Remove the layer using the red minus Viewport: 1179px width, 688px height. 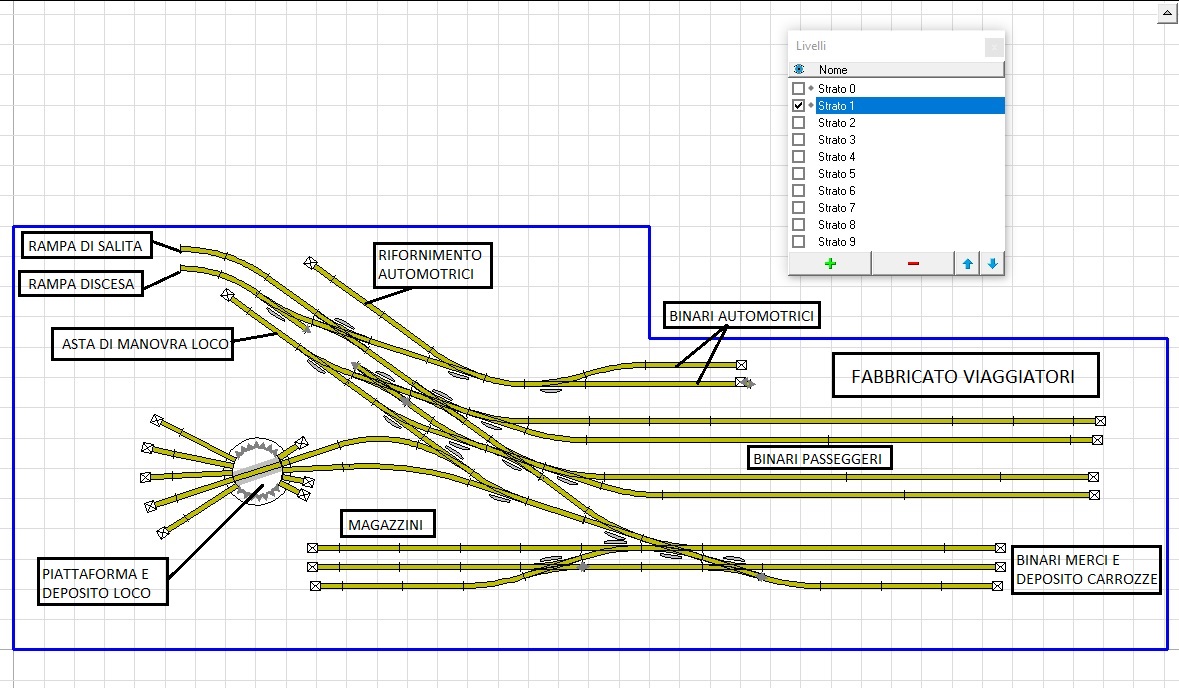point(913,263)
